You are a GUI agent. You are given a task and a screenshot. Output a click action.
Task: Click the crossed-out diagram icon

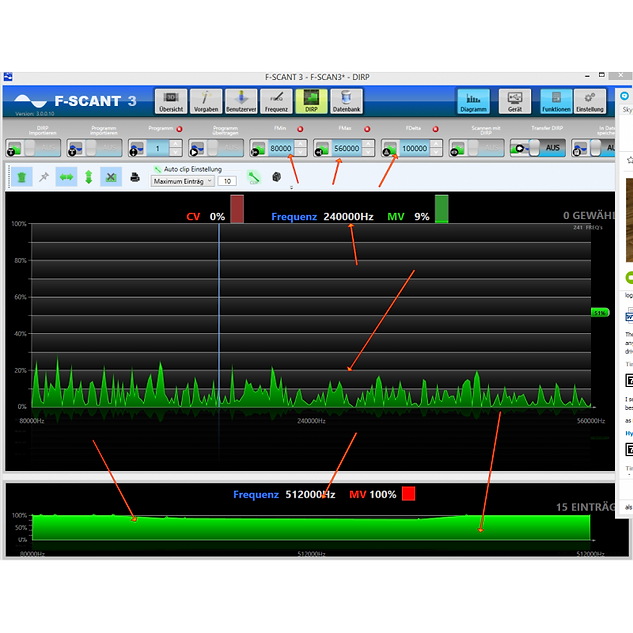point(111,177)
